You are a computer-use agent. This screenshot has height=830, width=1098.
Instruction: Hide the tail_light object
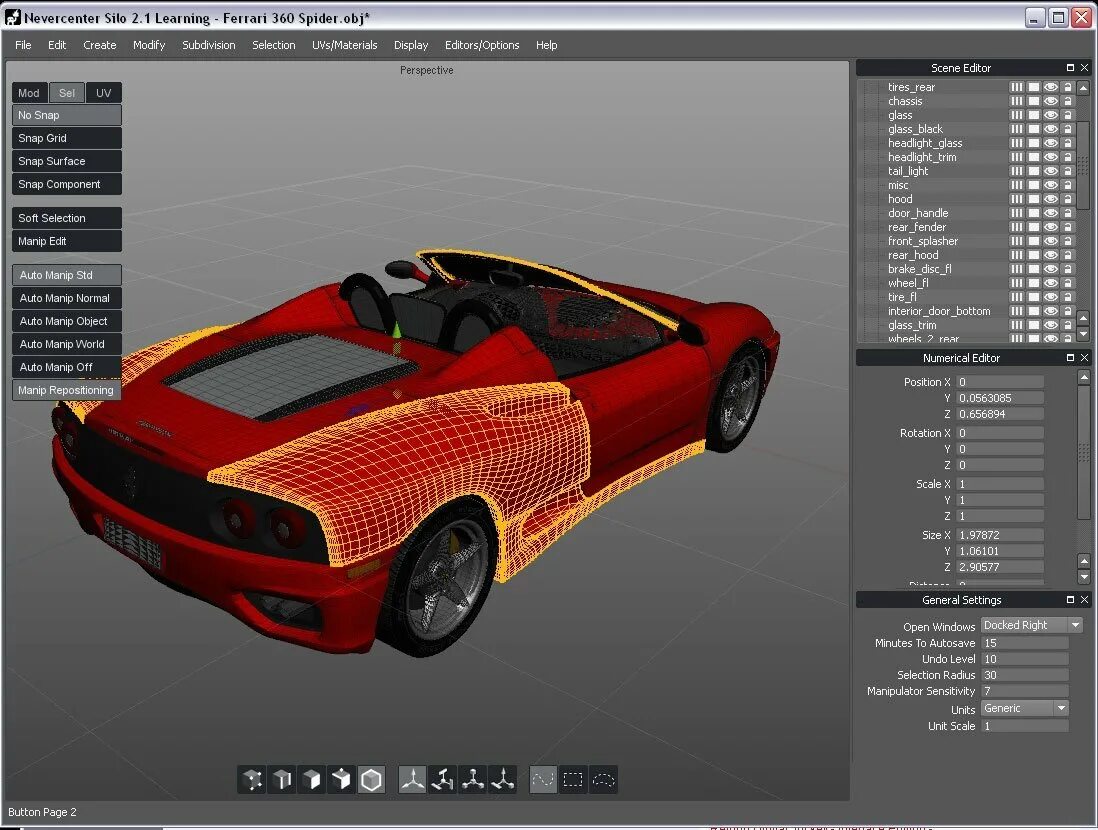1050,171
